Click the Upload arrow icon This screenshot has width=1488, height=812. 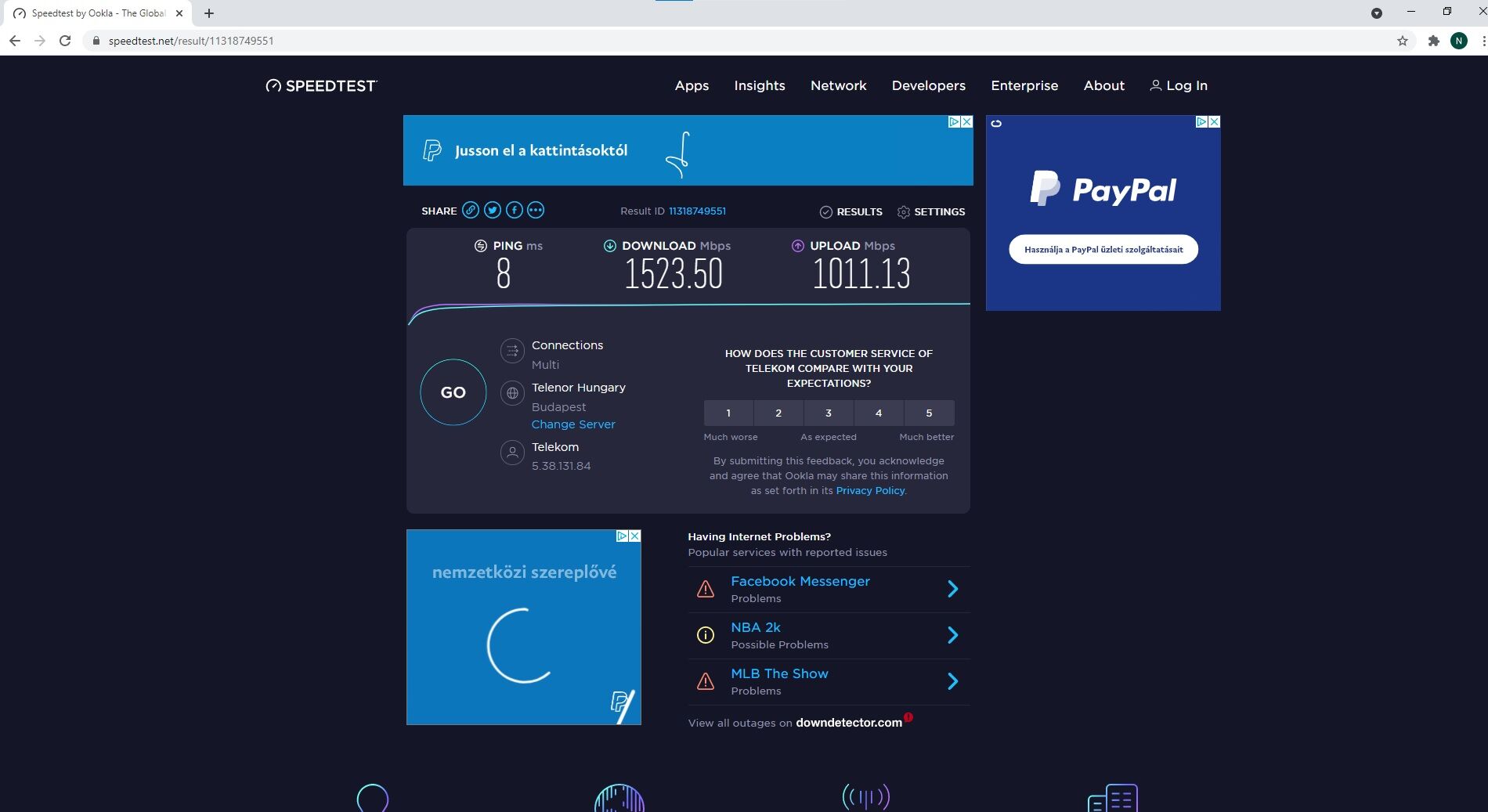(x=798, y=246)
